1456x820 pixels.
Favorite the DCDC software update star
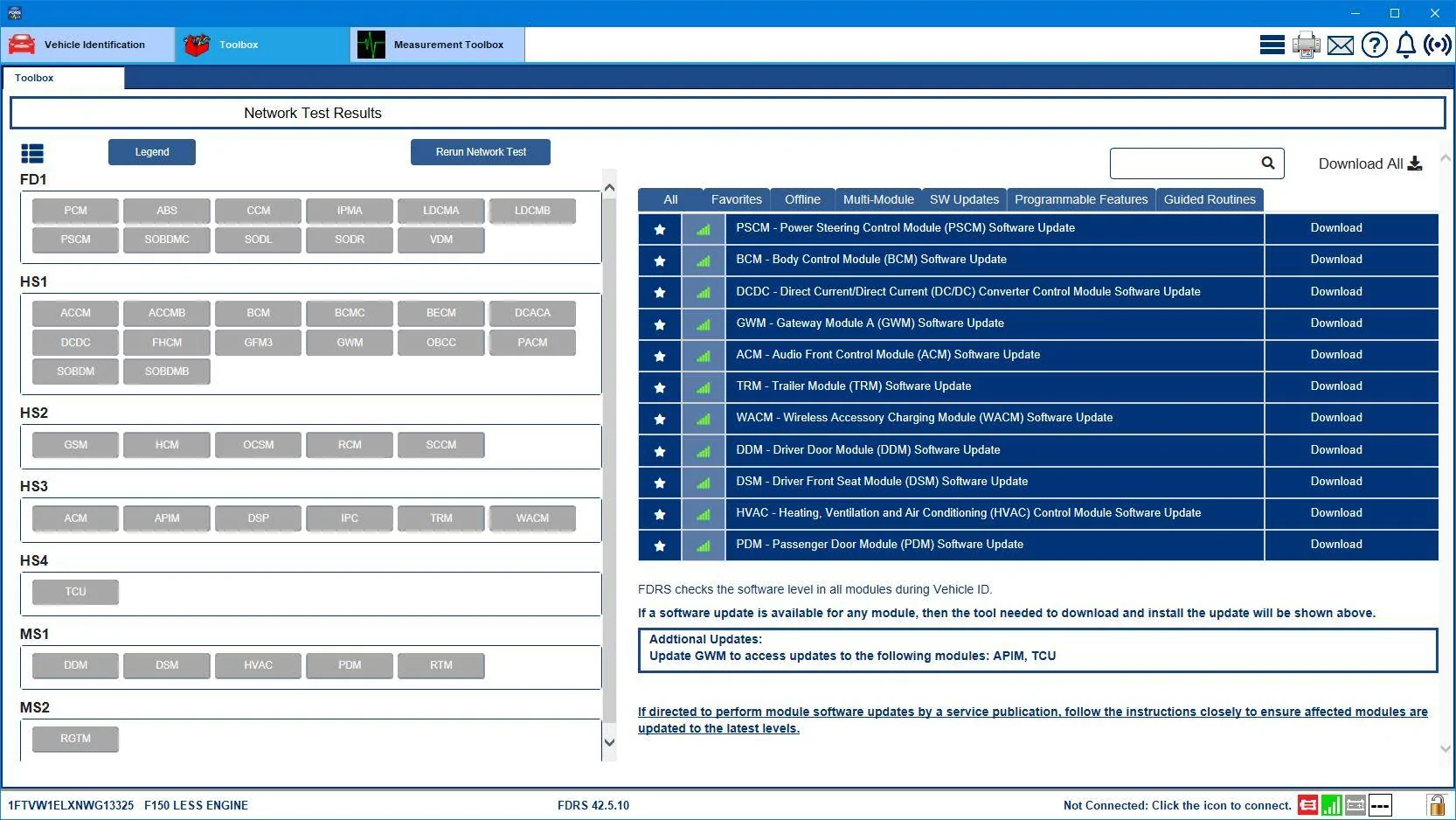660,292
